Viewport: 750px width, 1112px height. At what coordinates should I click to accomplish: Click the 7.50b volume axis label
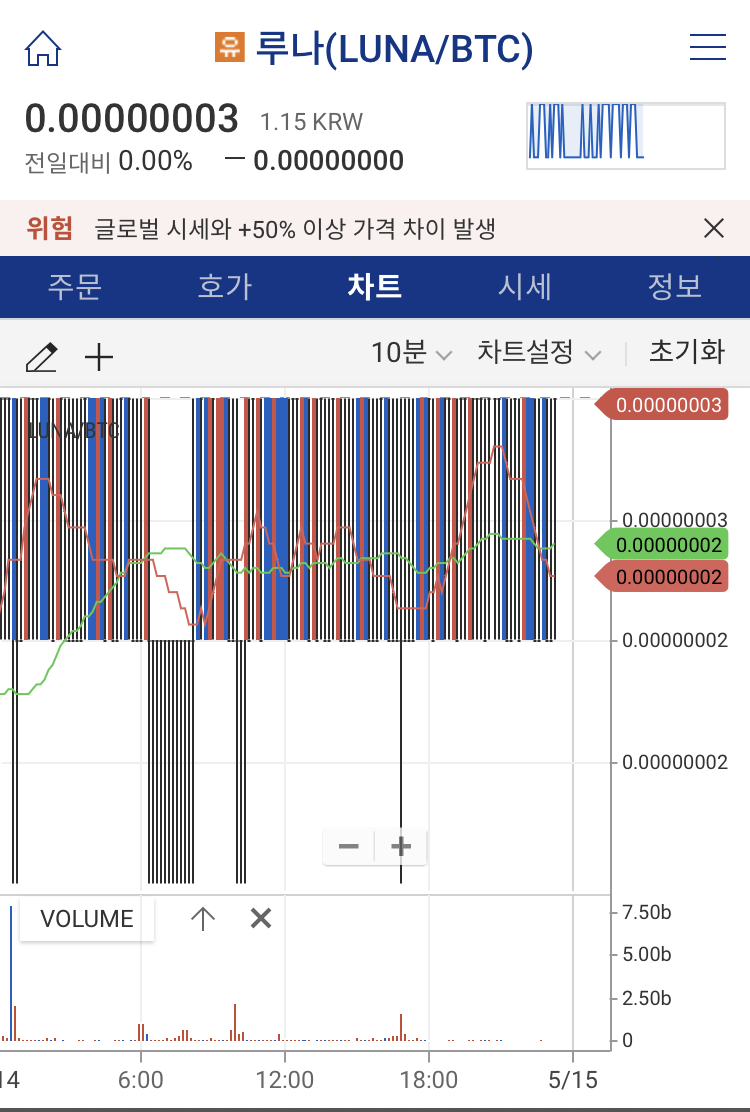[647, 912]
